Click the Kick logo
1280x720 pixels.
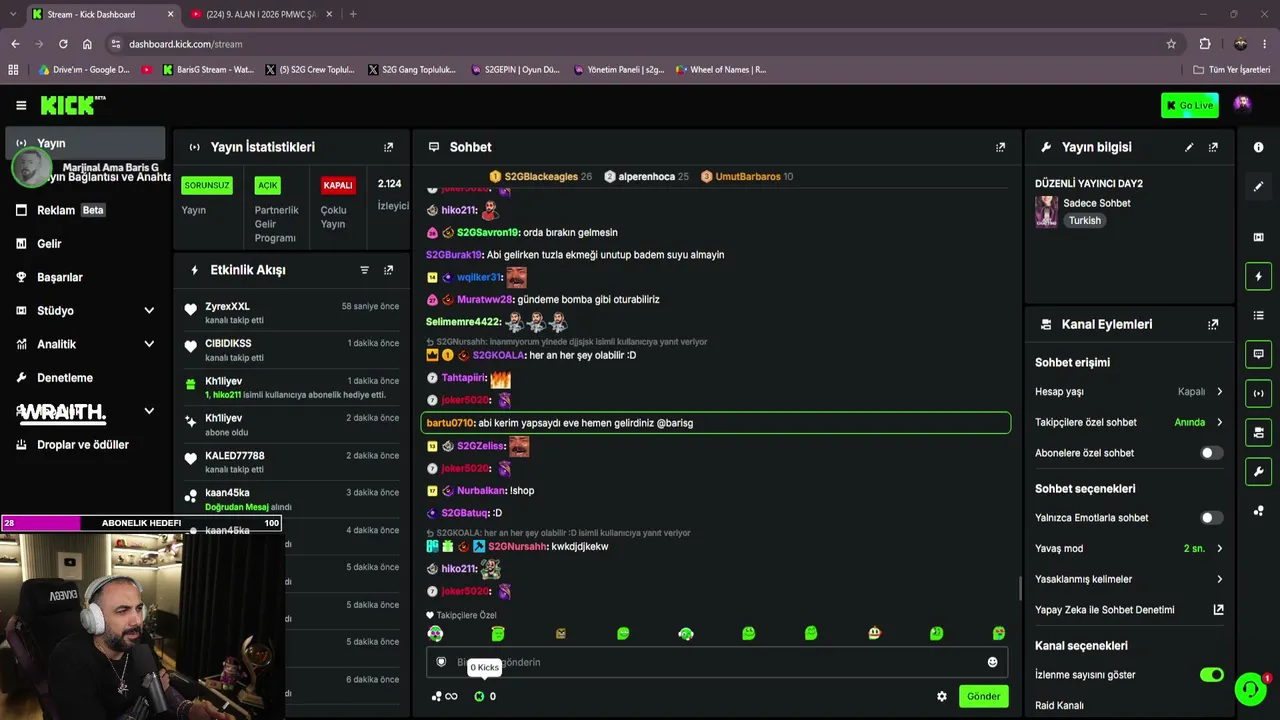[72, 105]
